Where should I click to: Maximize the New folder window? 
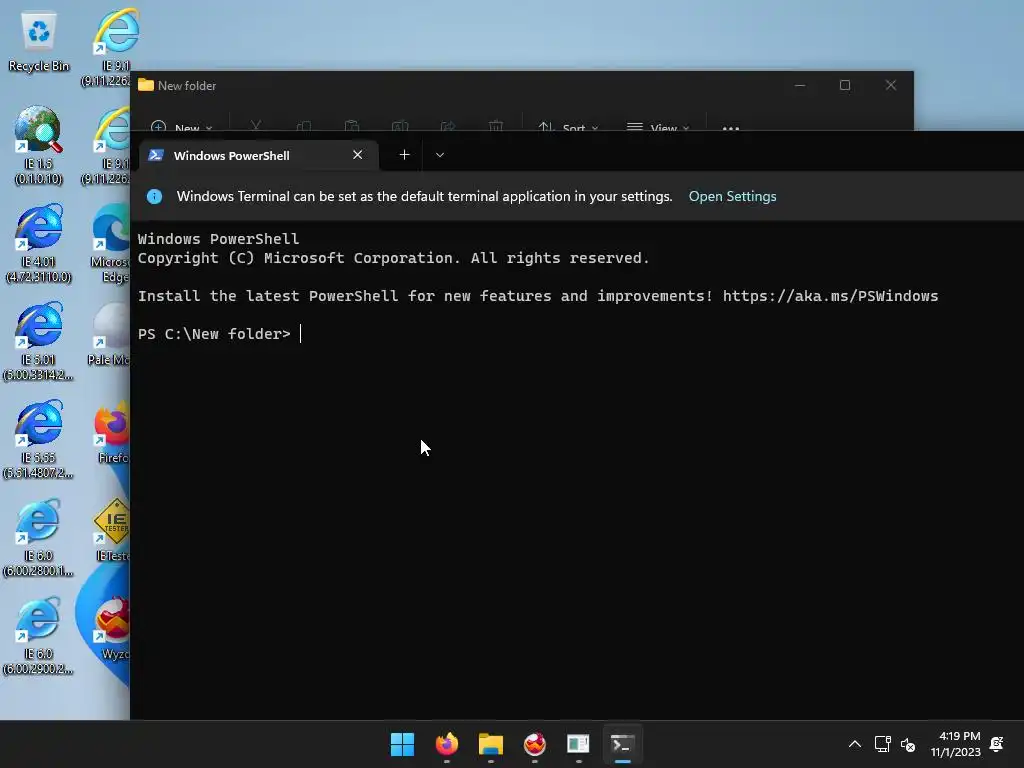(845, 85)
